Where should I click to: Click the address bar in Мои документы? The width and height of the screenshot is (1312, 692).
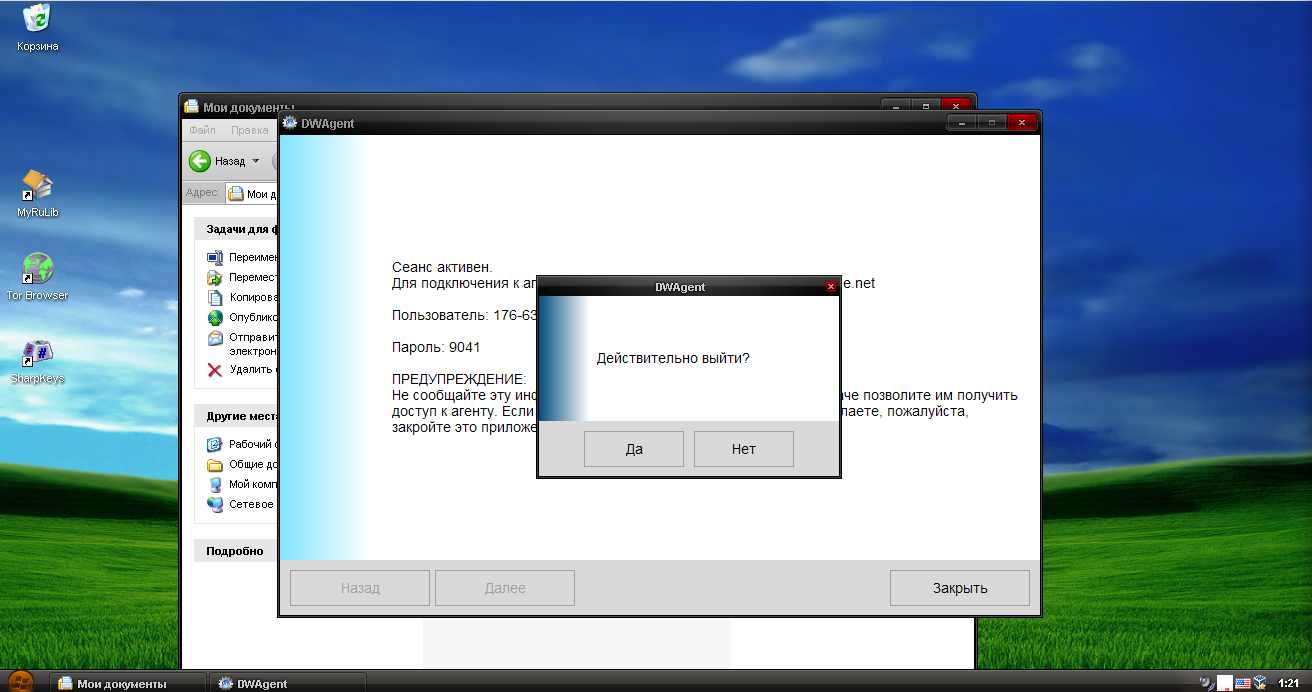point(251,194)
